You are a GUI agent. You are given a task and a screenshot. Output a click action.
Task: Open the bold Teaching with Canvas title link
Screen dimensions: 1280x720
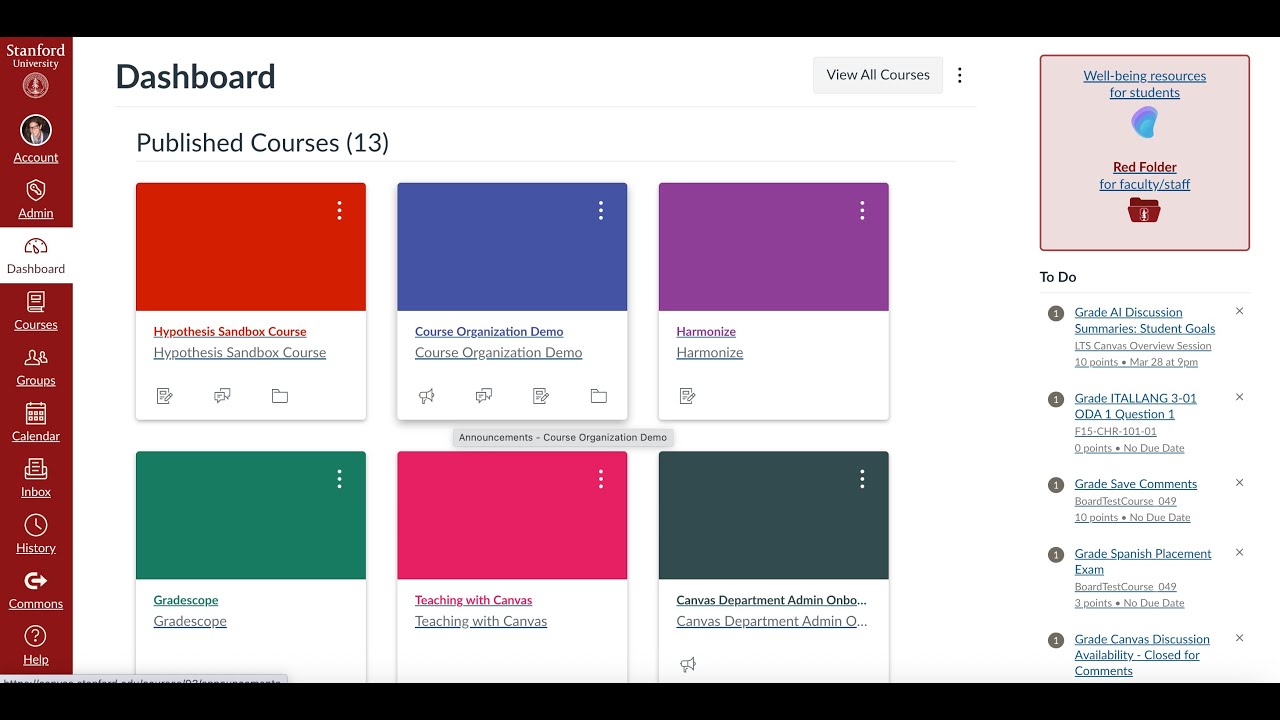point(474,601)
